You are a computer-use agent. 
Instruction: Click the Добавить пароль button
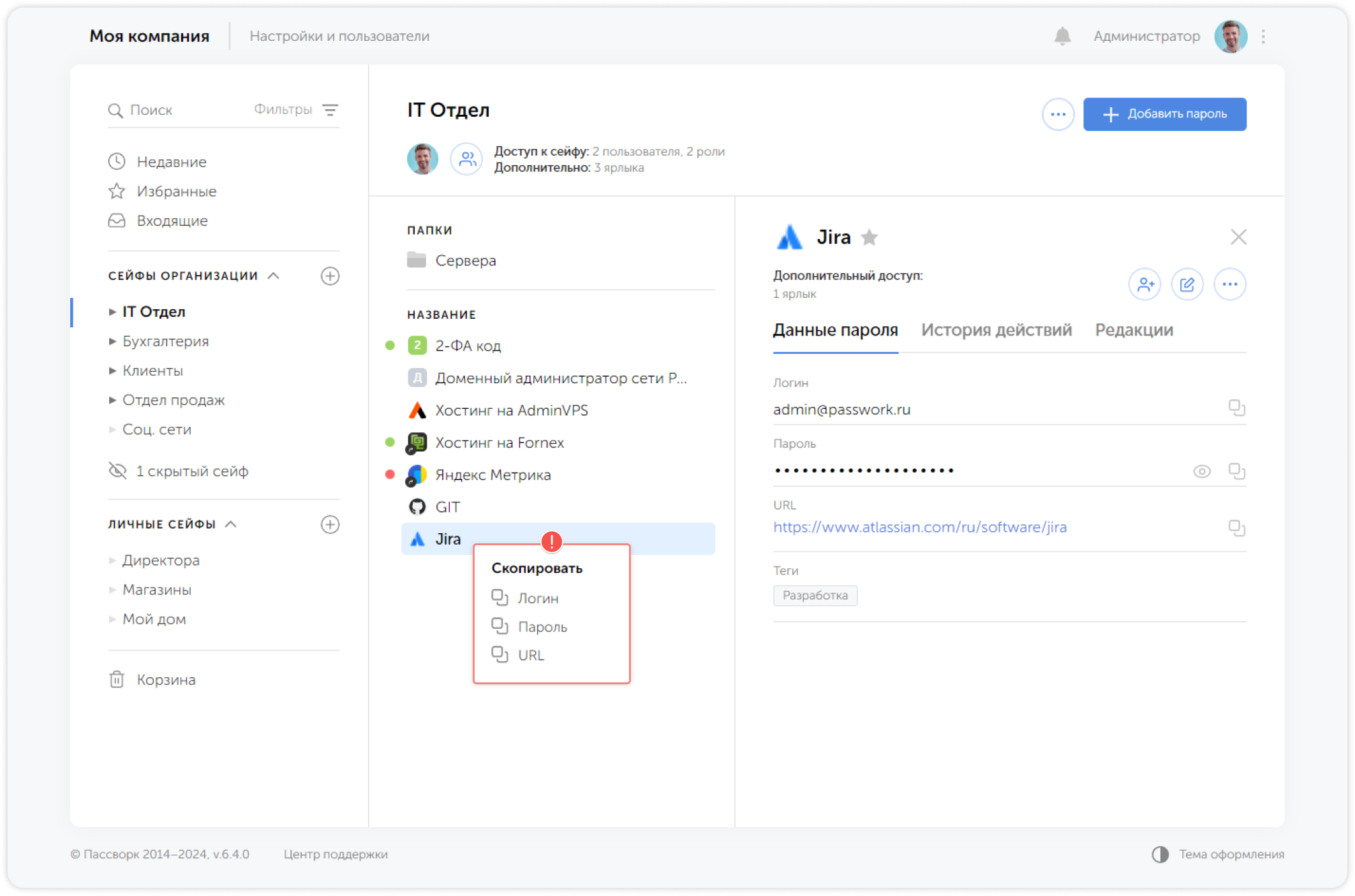coord(1164,114)
